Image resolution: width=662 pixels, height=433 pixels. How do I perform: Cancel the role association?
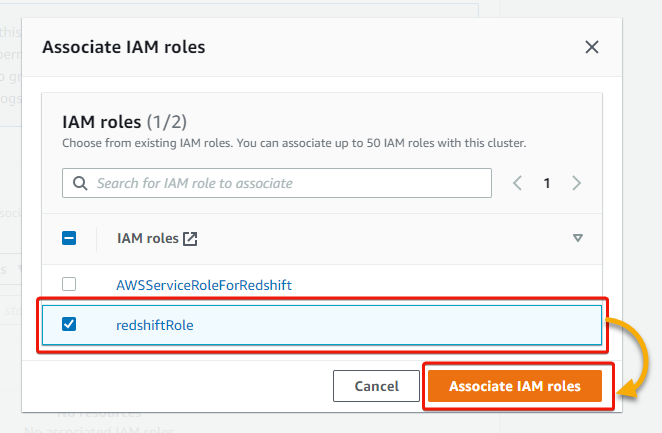click(x=376, y=386)
